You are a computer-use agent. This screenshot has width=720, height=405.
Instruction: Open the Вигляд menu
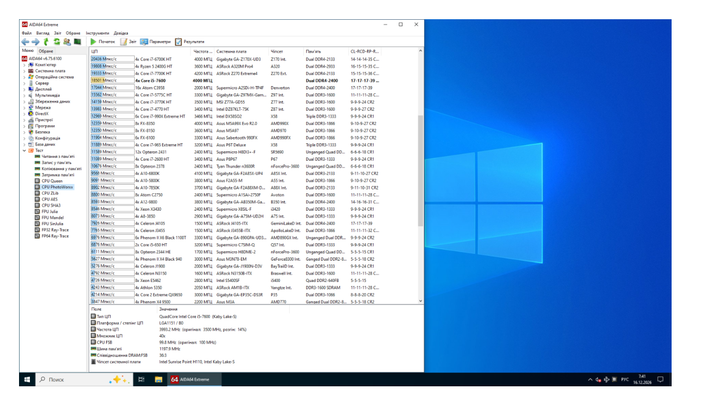click(43, 33)
